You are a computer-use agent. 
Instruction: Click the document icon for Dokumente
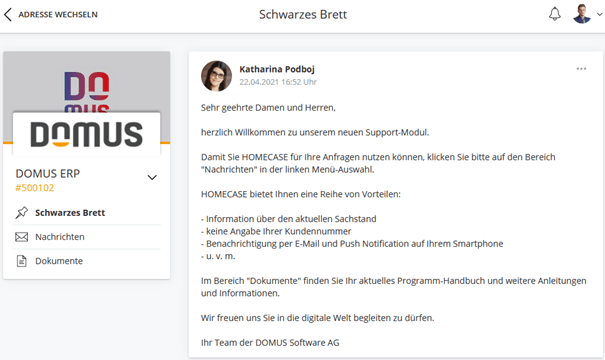click(x=22, y=261)
